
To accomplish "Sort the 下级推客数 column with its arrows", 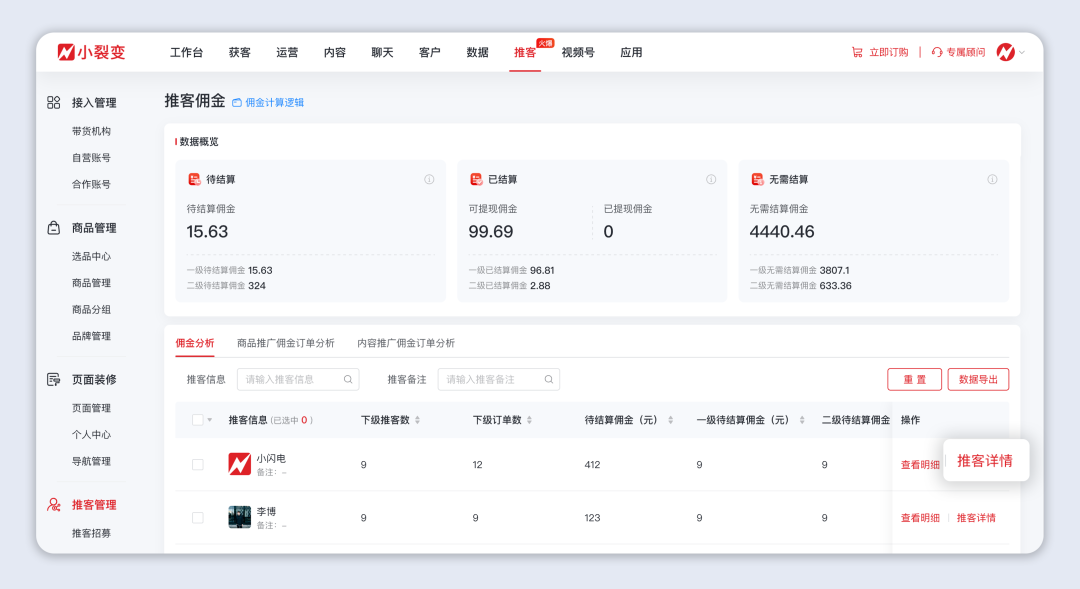I will (418, 420).
